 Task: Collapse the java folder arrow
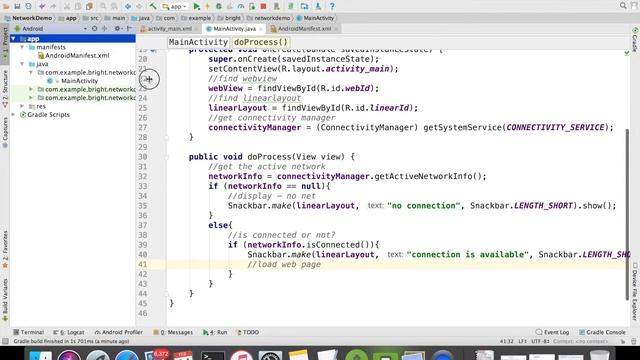coord(22,64)
